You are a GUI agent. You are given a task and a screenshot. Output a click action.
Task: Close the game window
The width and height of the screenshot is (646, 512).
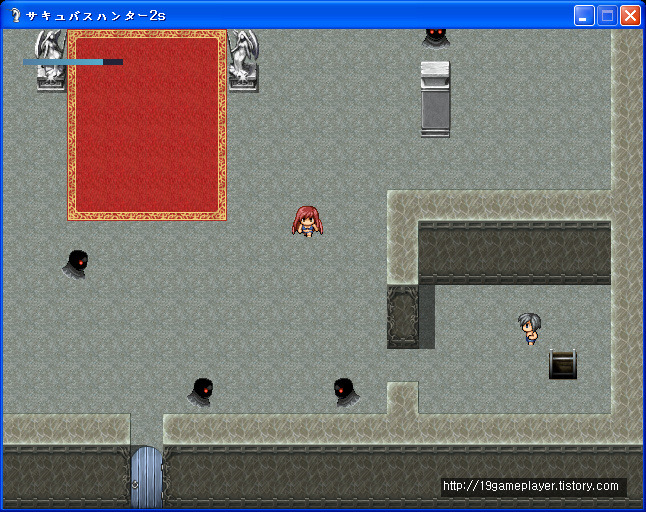click(x=630, y=16)
